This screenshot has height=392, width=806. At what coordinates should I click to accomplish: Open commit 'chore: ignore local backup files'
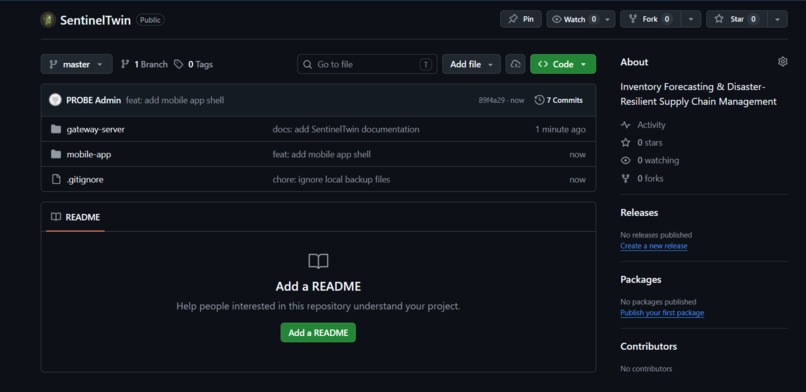coord(331,180)
